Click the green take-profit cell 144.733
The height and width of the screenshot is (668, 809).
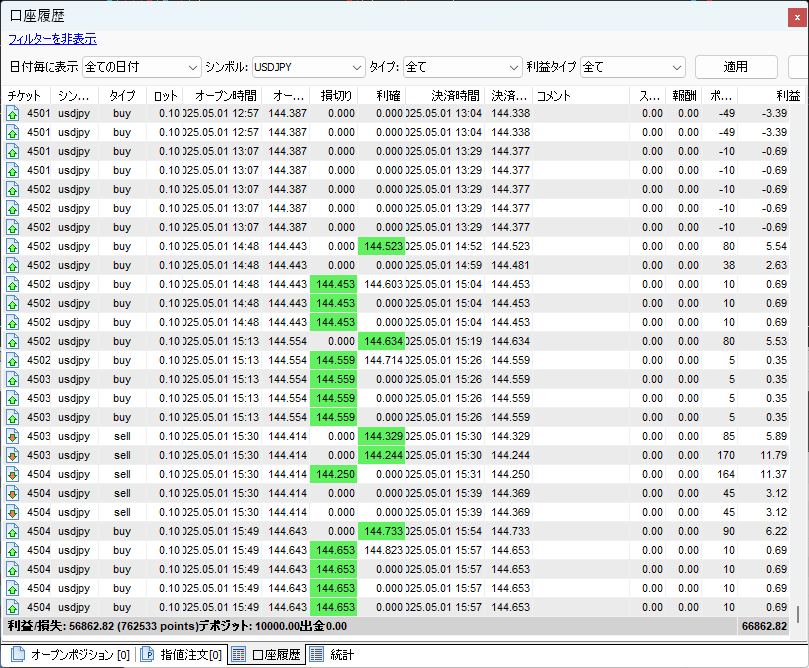click(382, 531)
